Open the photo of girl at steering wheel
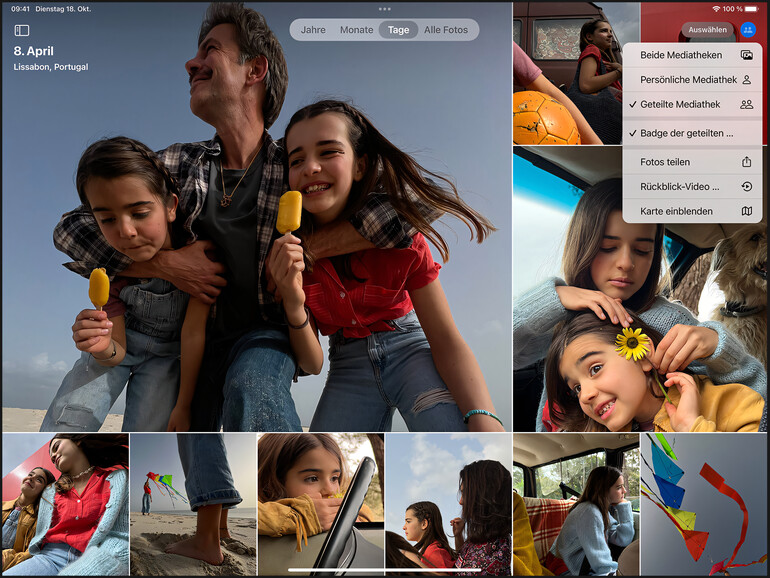Image resolution: width=770 pixels, height=578 pixels. [x=321, y=504]
